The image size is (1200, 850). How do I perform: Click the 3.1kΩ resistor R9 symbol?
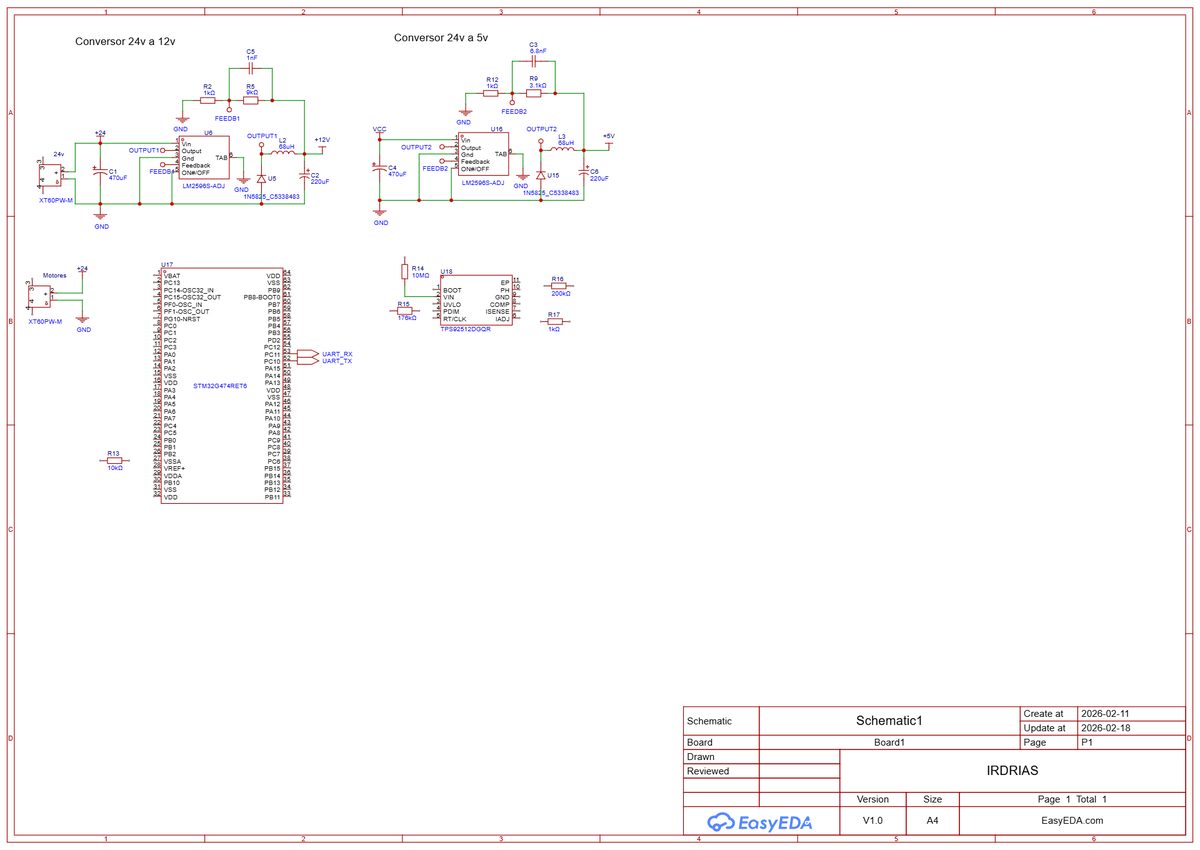(x=534, y=95)
